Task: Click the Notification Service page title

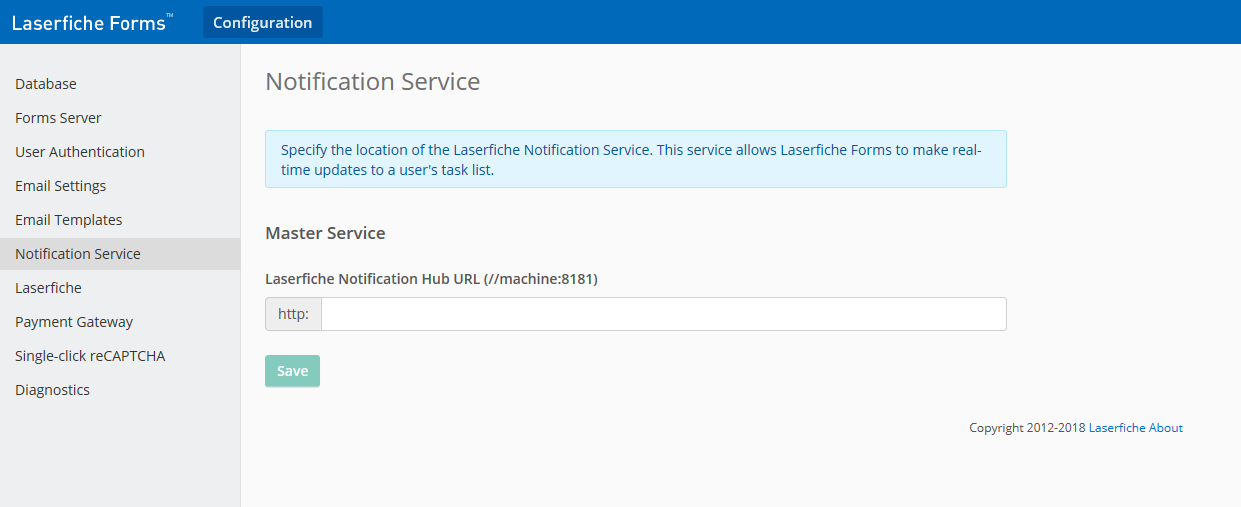Action: 373,82
